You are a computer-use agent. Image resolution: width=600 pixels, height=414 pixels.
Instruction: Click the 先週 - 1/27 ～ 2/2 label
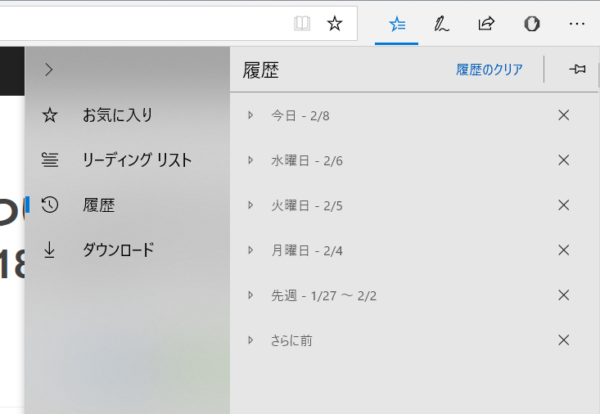coord(324,296)
